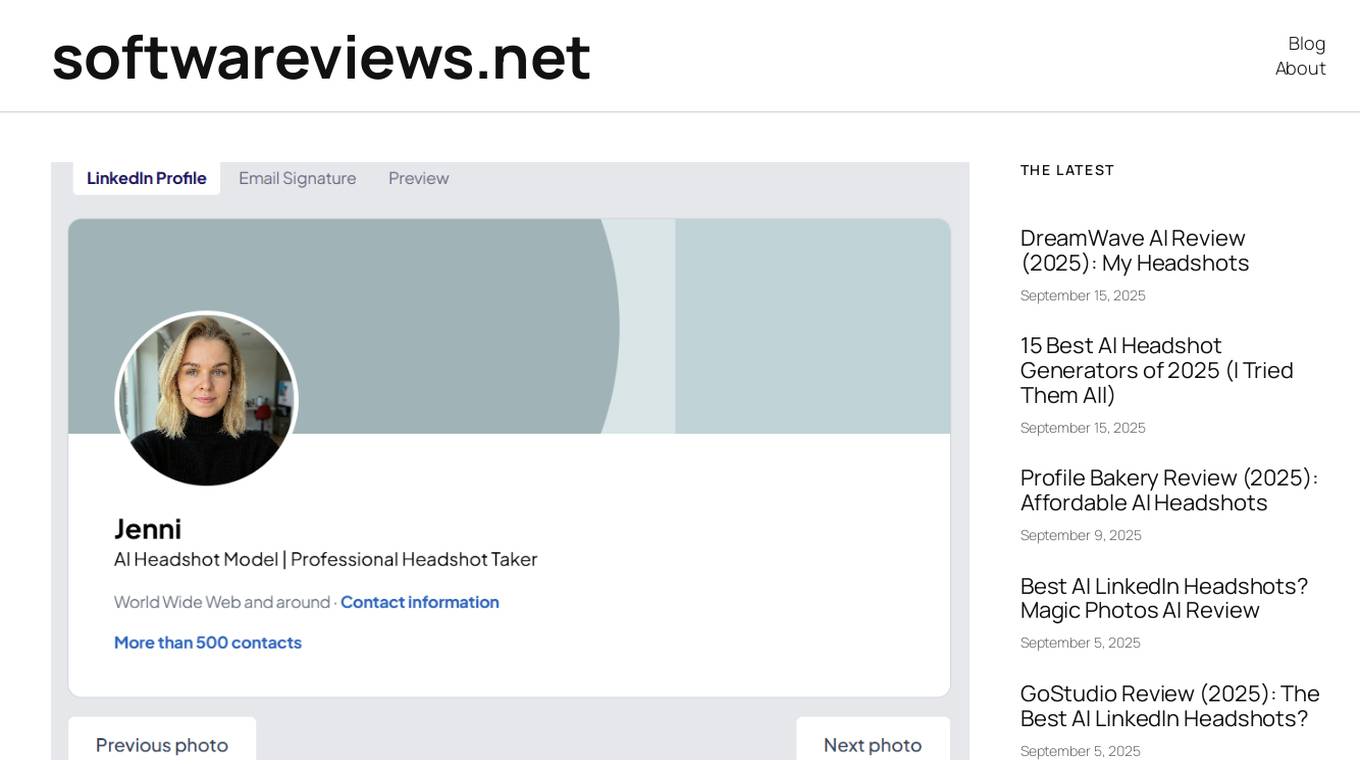1360x764 pixels.
Task: Go to the About page
Action: pos(1300,69)
